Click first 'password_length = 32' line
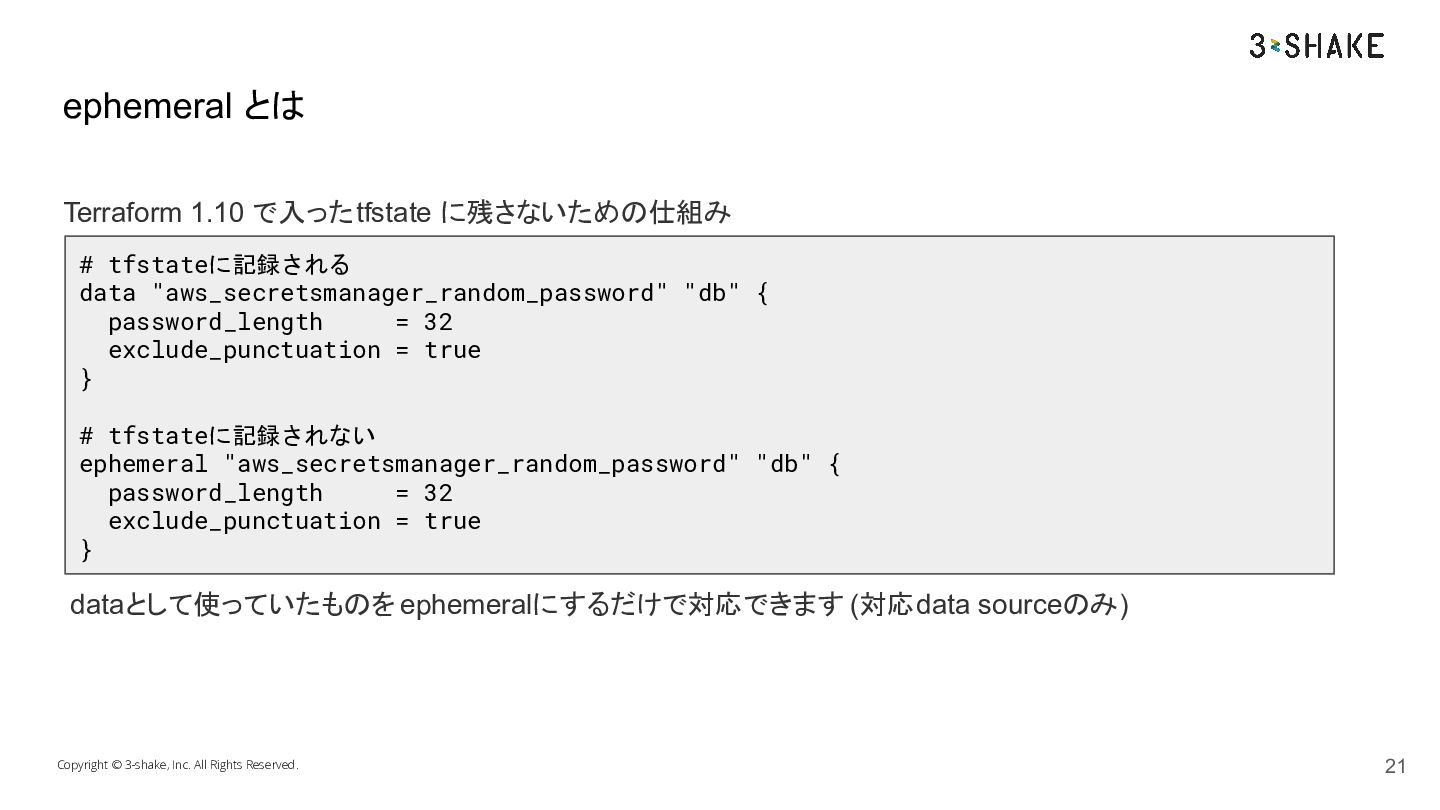The height and width of the screenshot is (810, 1440). click(280, 322)
